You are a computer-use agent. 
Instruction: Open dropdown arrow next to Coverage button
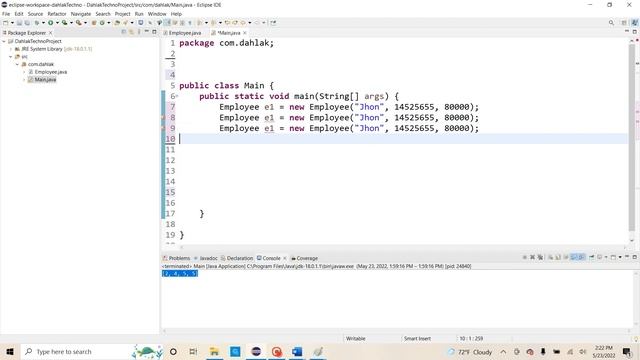point(71,23)
